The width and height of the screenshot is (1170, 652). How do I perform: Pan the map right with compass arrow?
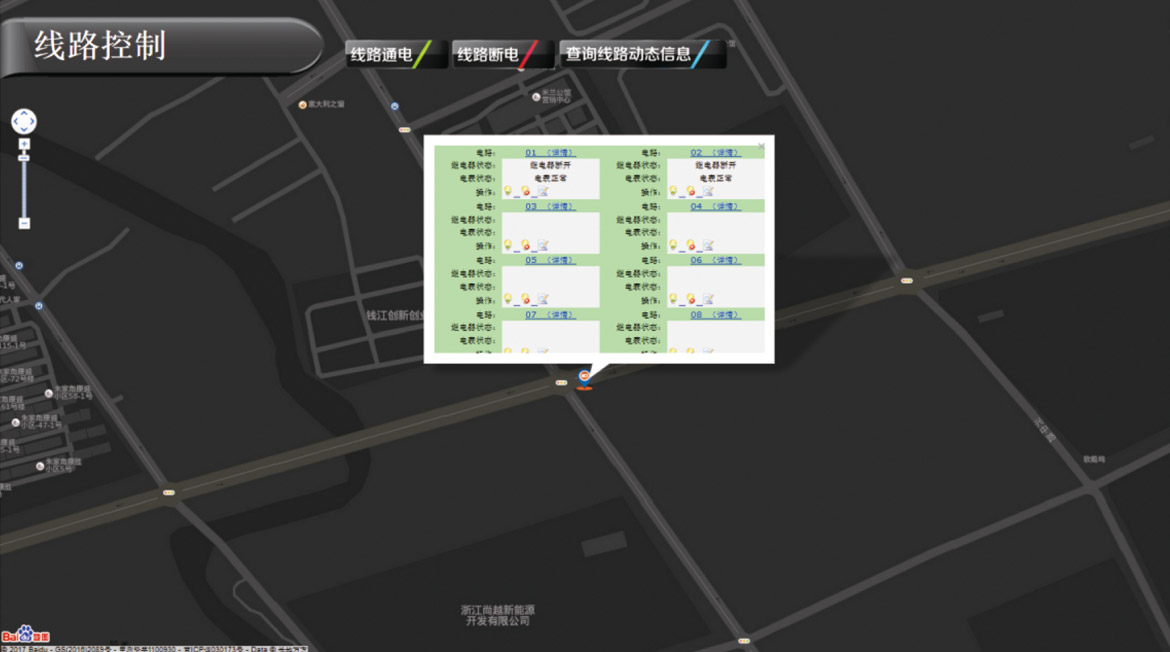click(x=33, y=122)
